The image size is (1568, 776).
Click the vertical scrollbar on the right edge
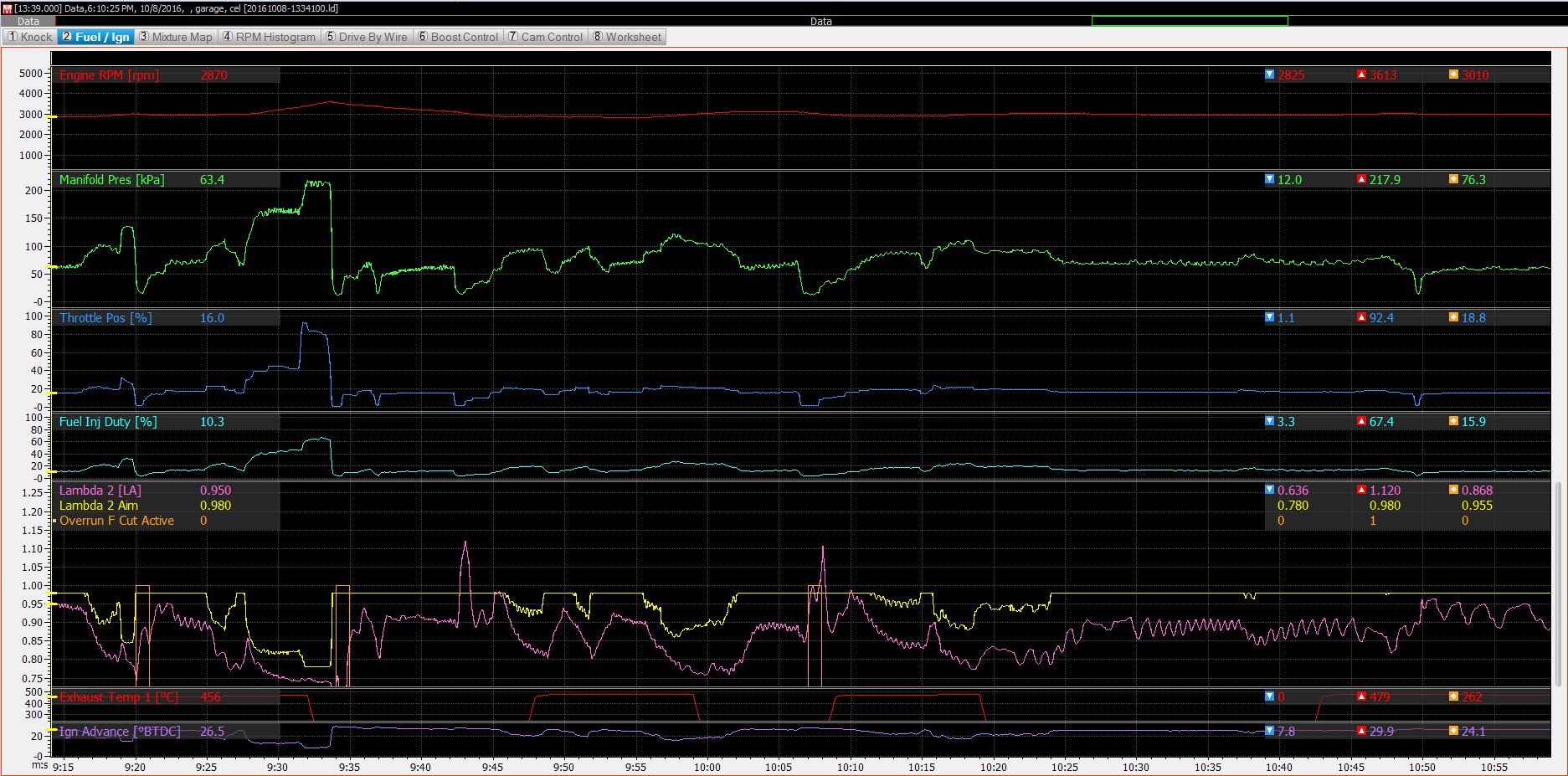pos(1557,586)
